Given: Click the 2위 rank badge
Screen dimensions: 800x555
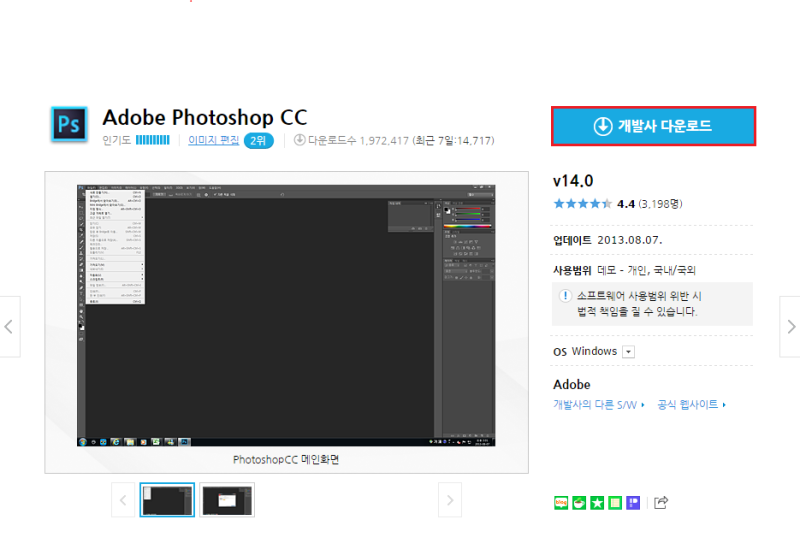Looking at the screenshot, I should tap(259, 141).
